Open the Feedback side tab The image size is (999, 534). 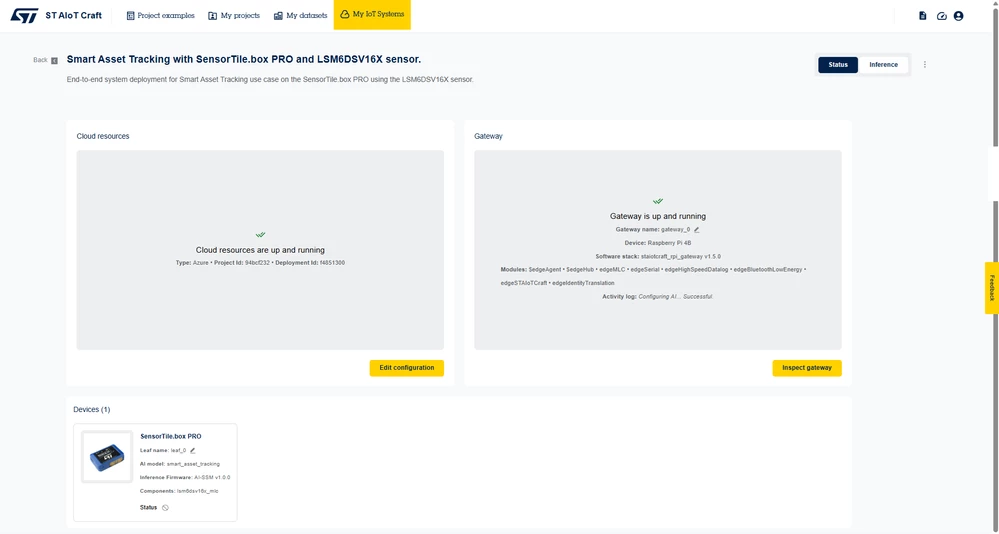pos(991,288)
